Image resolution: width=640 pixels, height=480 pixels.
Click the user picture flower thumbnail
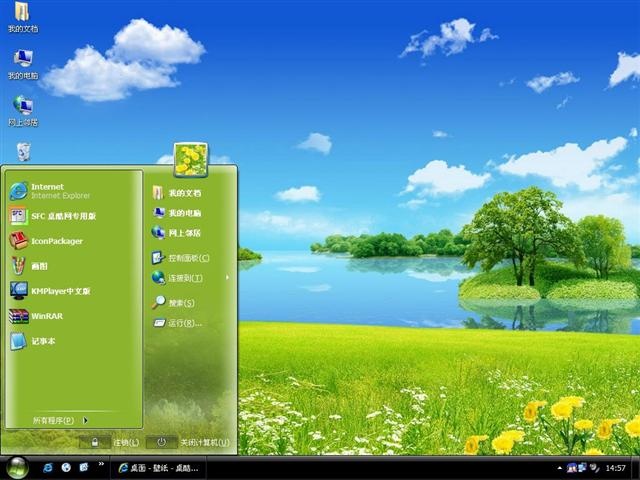point(191,160)
